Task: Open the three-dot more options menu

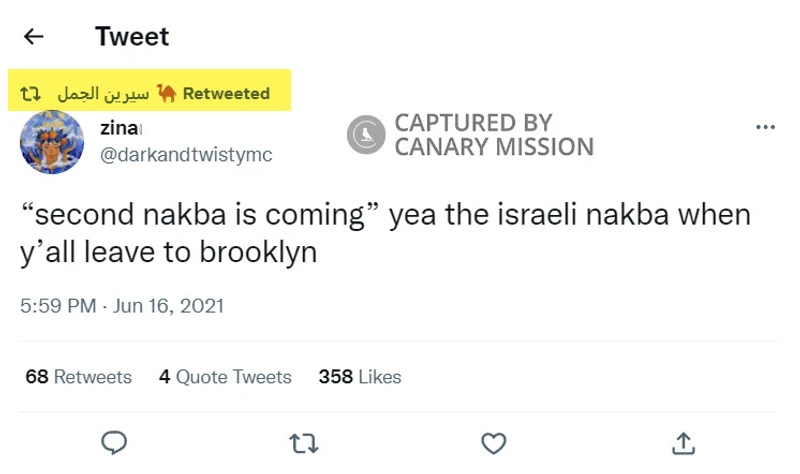Action: 766,127
